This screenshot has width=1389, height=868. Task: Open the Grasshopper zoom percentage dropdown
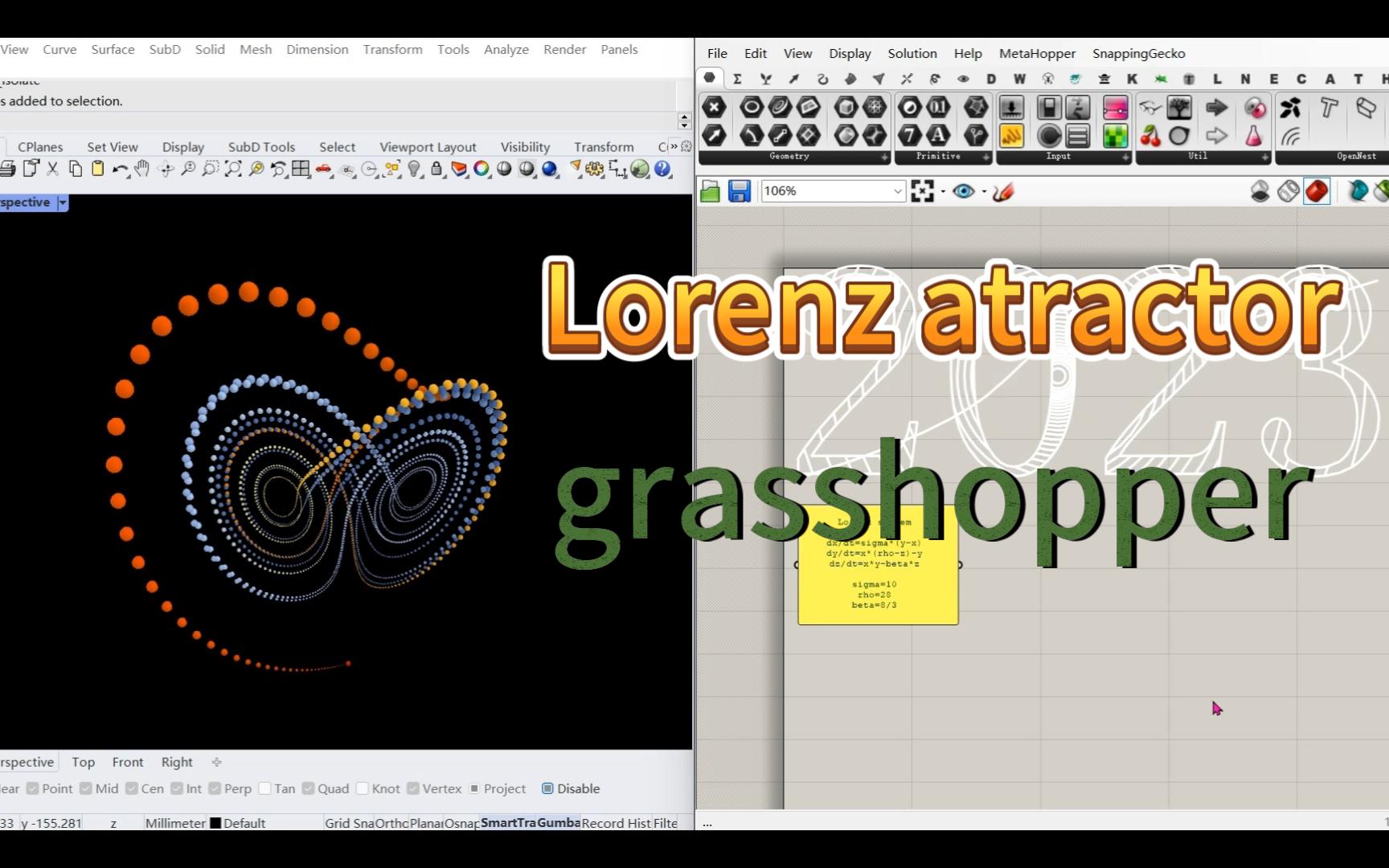point(897,191)
